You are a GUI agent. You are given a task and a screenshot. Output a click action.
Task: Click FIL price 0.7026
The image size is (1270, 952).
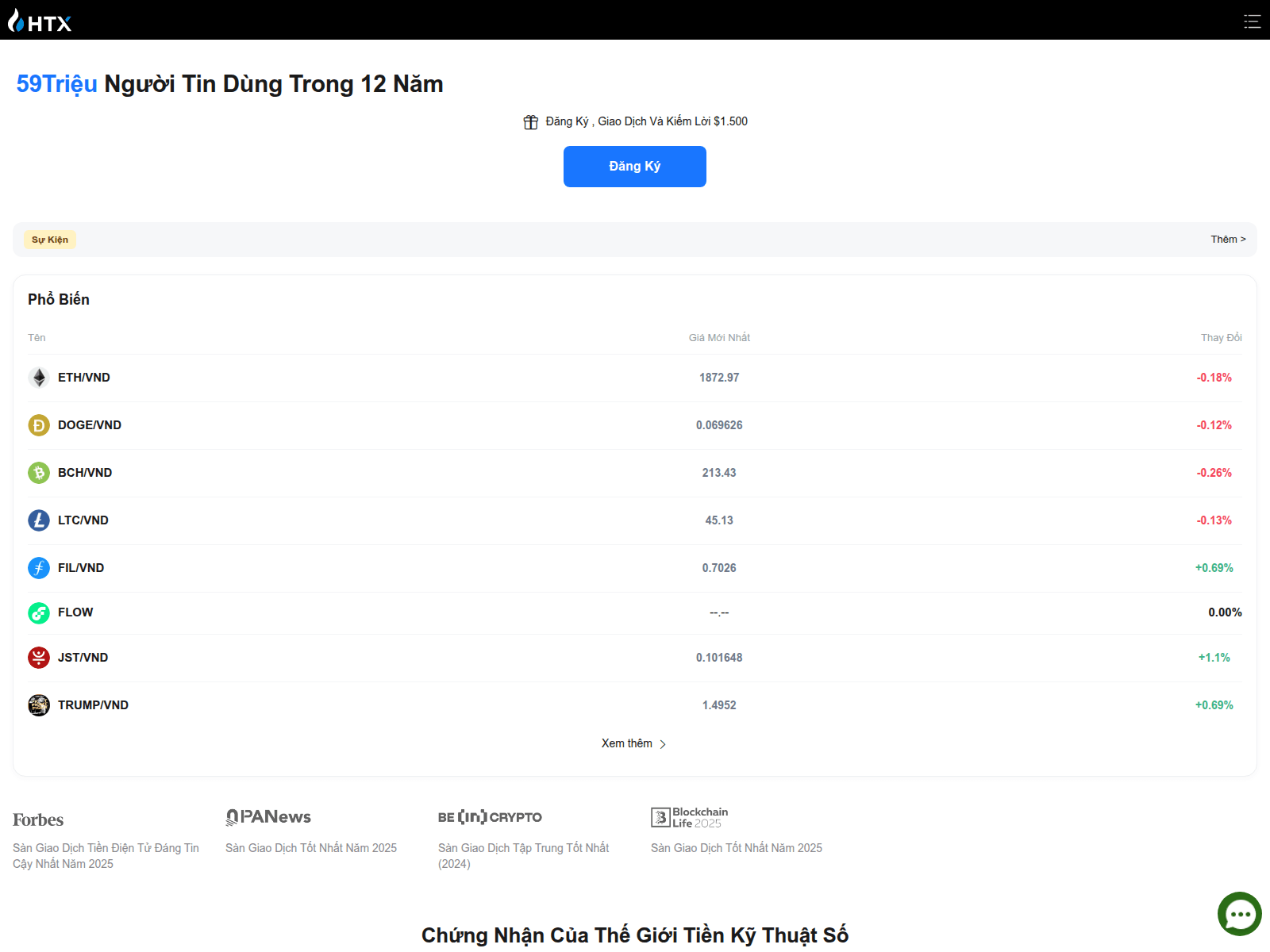point(719,568)
